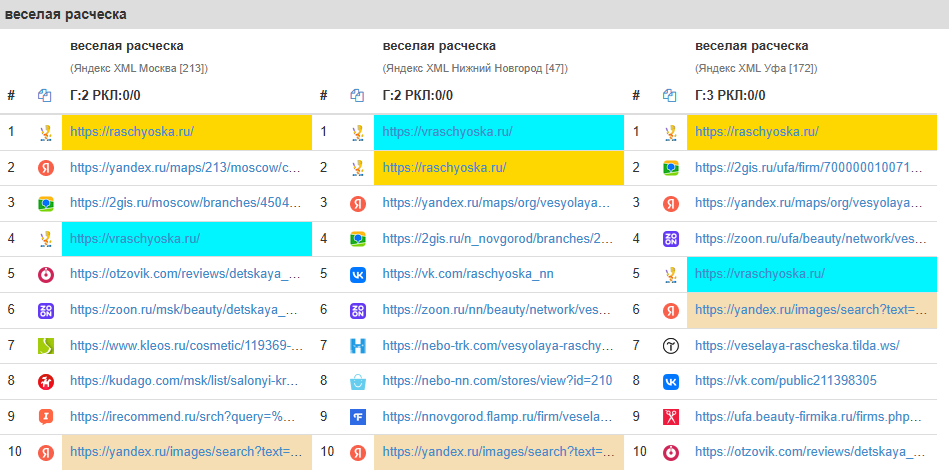Open the otzovik.com reviews link in the Уфа list
Image resolution: width=949 pixels, height=474 pixels.
[810, 452]
